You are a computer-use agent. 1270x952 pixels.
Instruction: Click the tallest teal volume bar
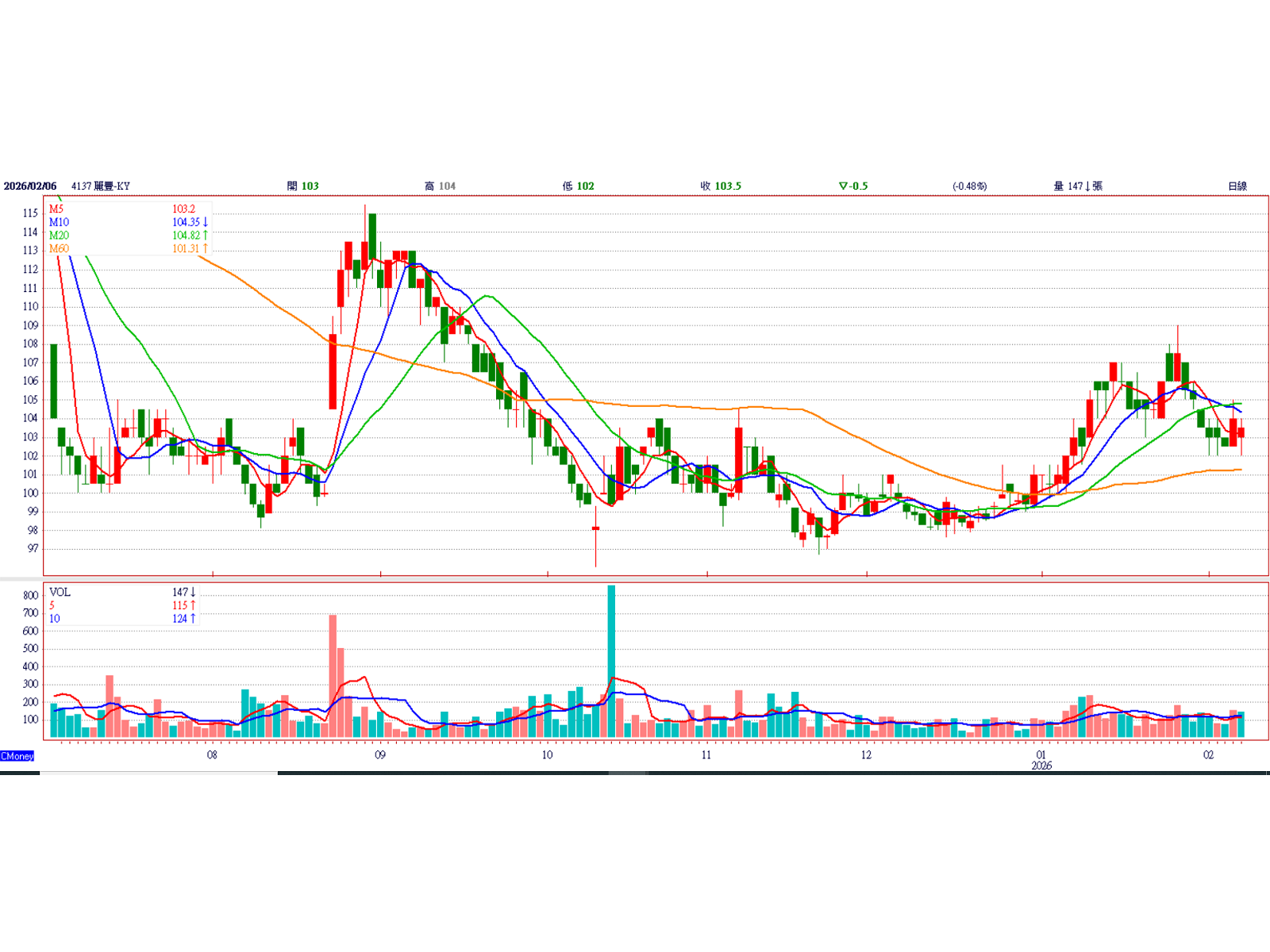click(611, 662)
